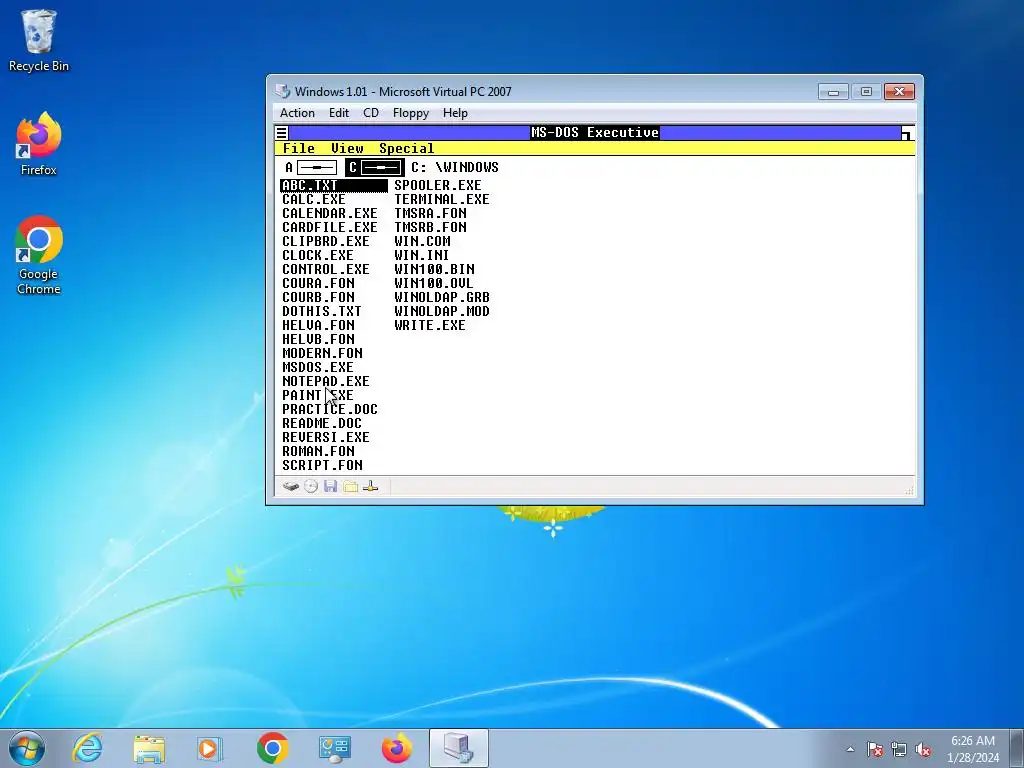The image size is (1024, 768).
Task: Click the shared folder status icon
Action: [351, 486]
